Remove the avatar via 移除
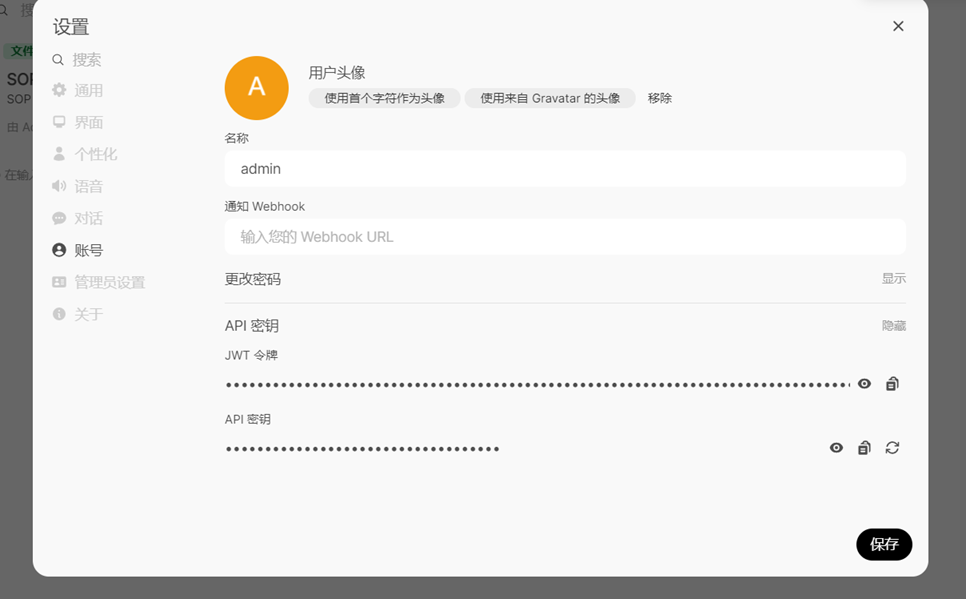The height and width of the screenshot is (599, 966). click(x=660, y=98)
